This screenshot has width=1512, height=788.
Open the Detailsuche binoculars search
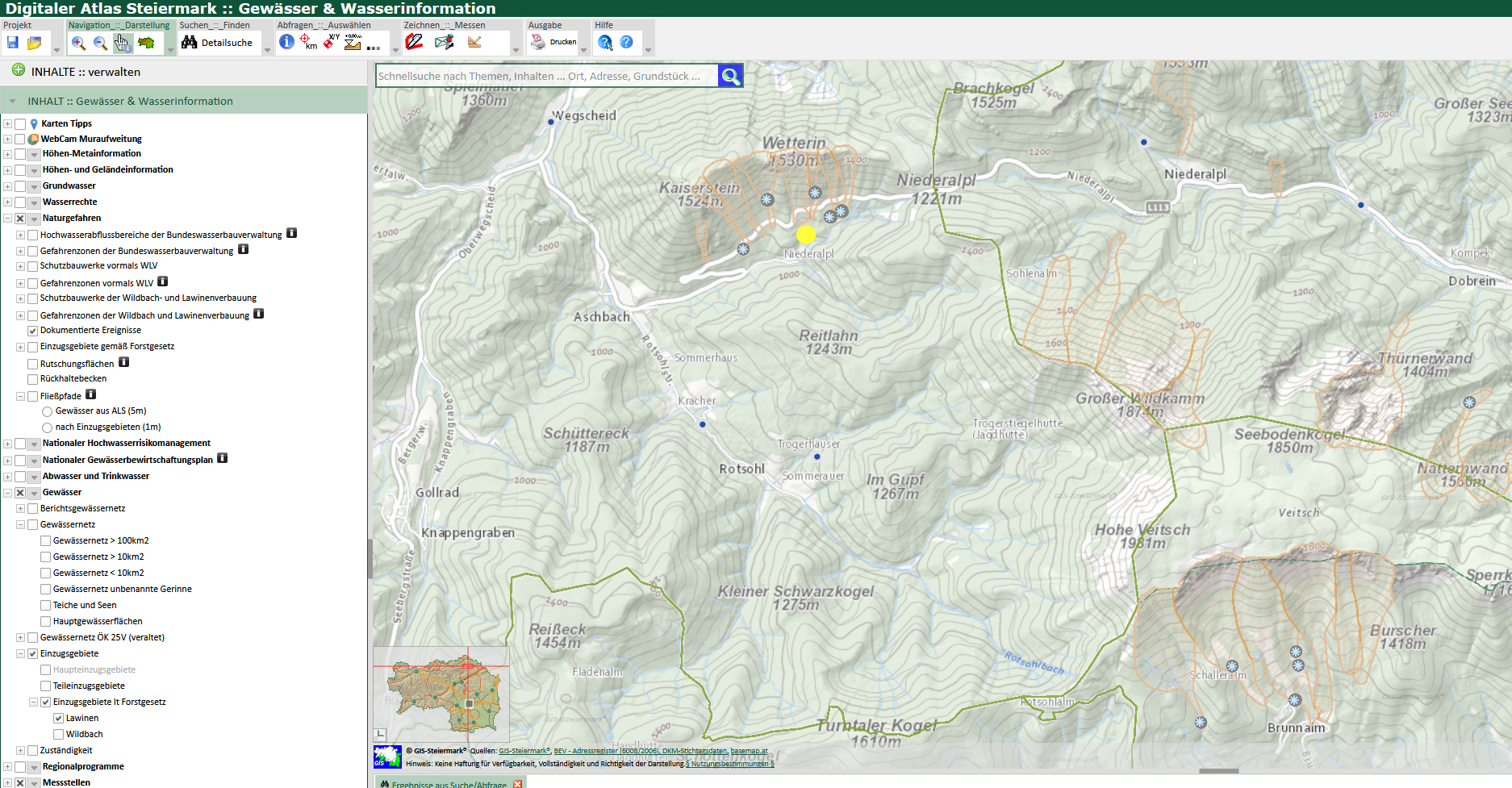217,43
